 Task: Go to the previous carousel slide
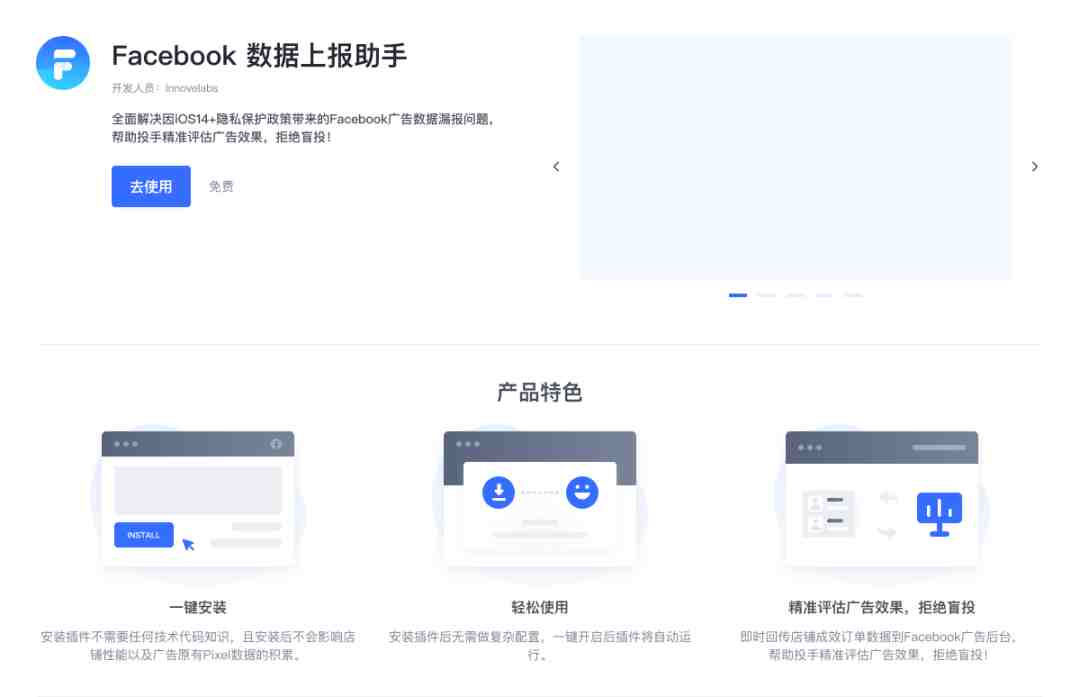(557, 167)
